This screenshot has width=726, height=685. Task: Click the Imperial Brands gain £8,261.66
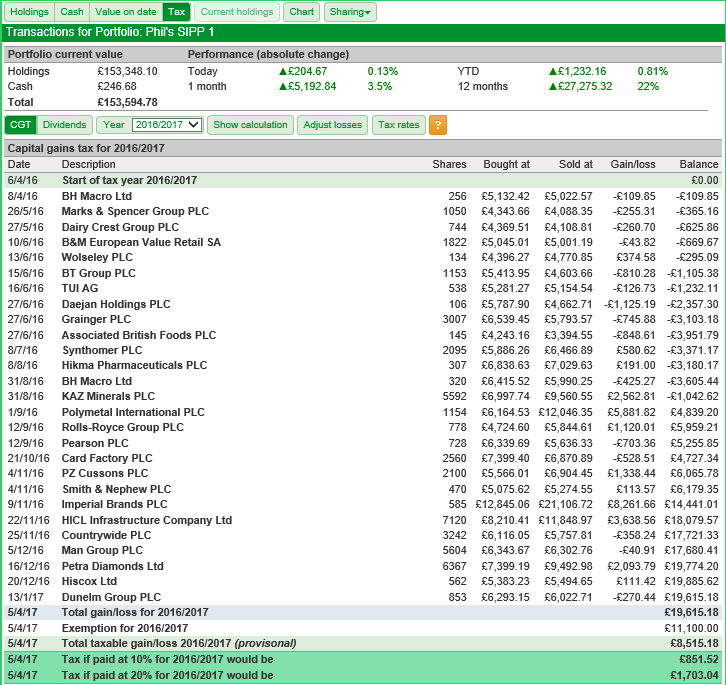[x=631, y=504]
